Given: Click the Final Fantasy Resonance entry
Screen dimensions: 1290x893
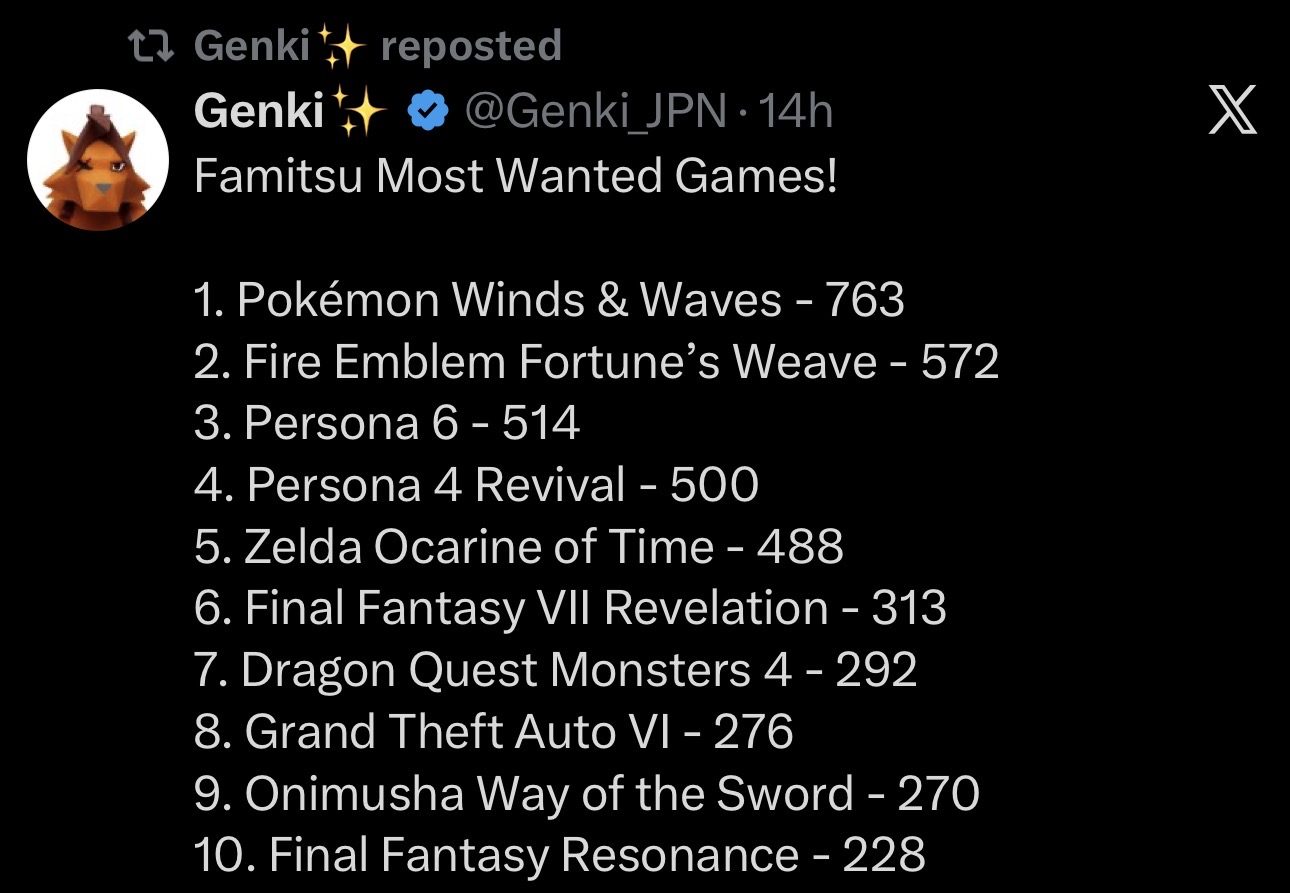Looking at the screenshot, I should [560, 856].
